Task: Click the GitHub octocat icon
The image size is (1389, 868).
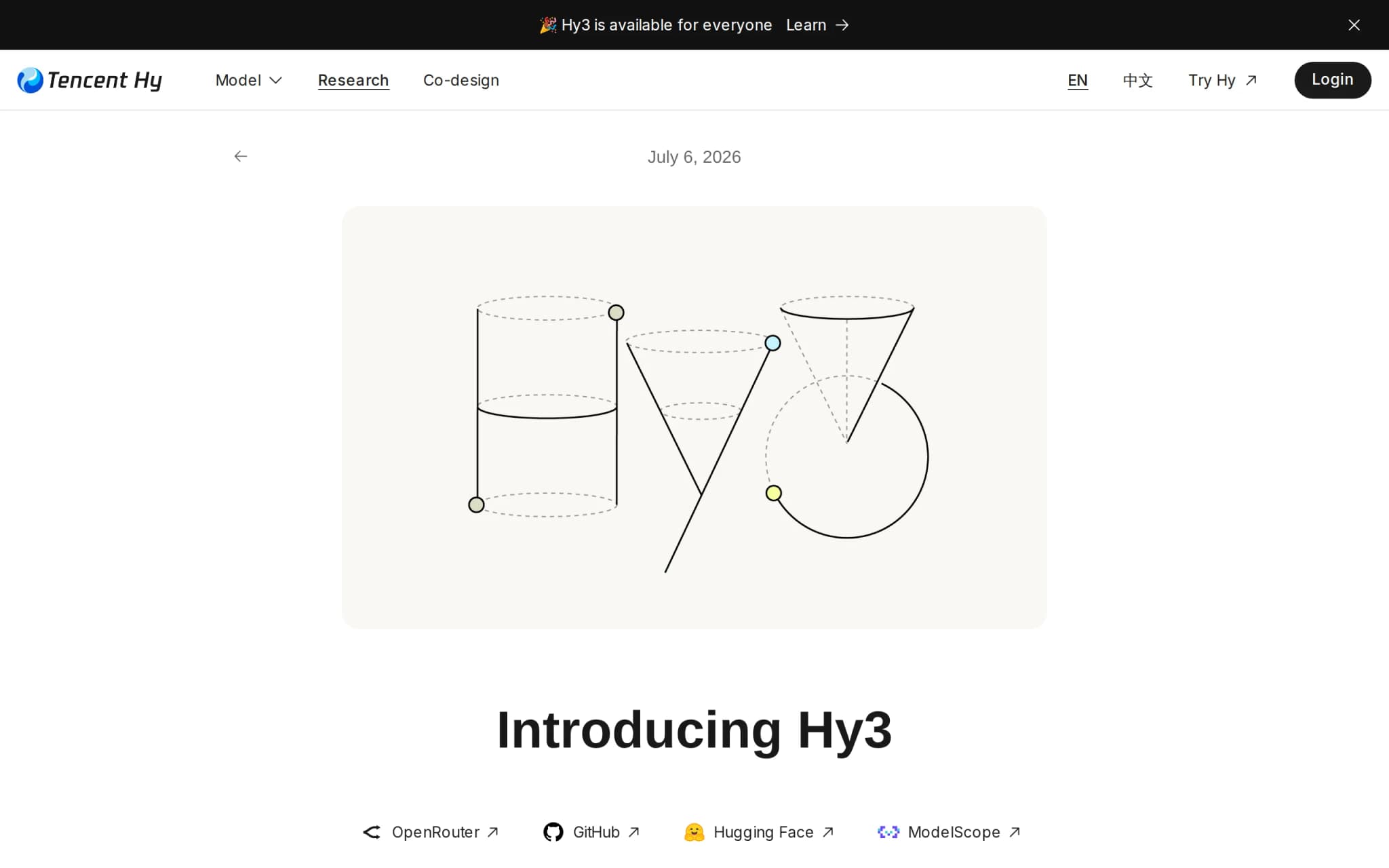Action: [x=553, y=832]
